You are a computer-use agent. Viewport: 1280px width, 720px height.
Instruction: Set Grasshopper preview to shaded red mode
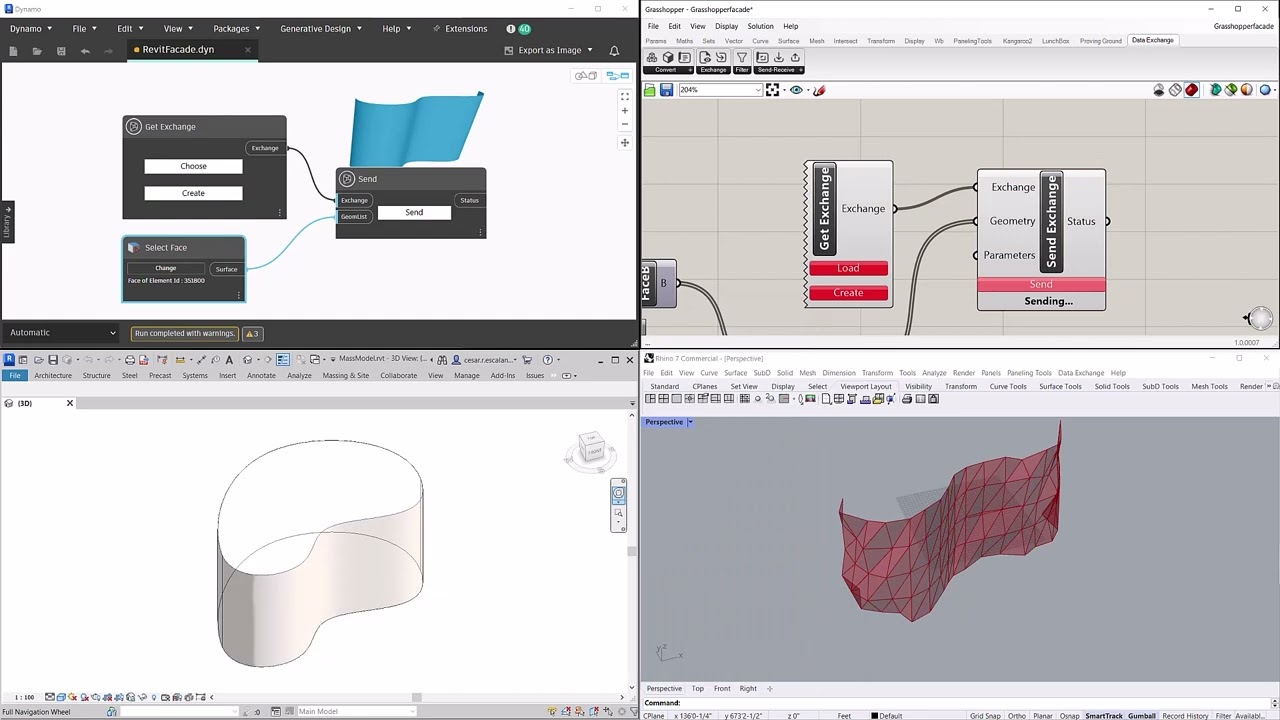tap(1191, 90)
